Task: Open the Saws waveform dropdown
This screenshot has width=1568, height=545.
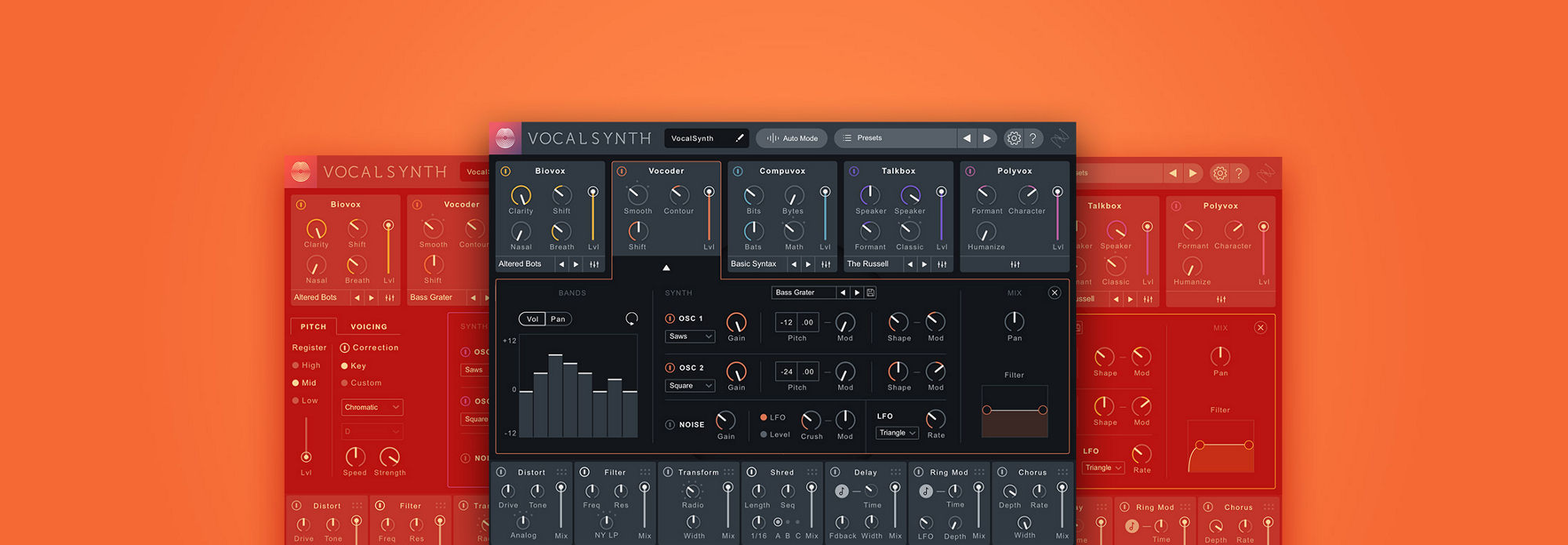Action: click(690, 336)
